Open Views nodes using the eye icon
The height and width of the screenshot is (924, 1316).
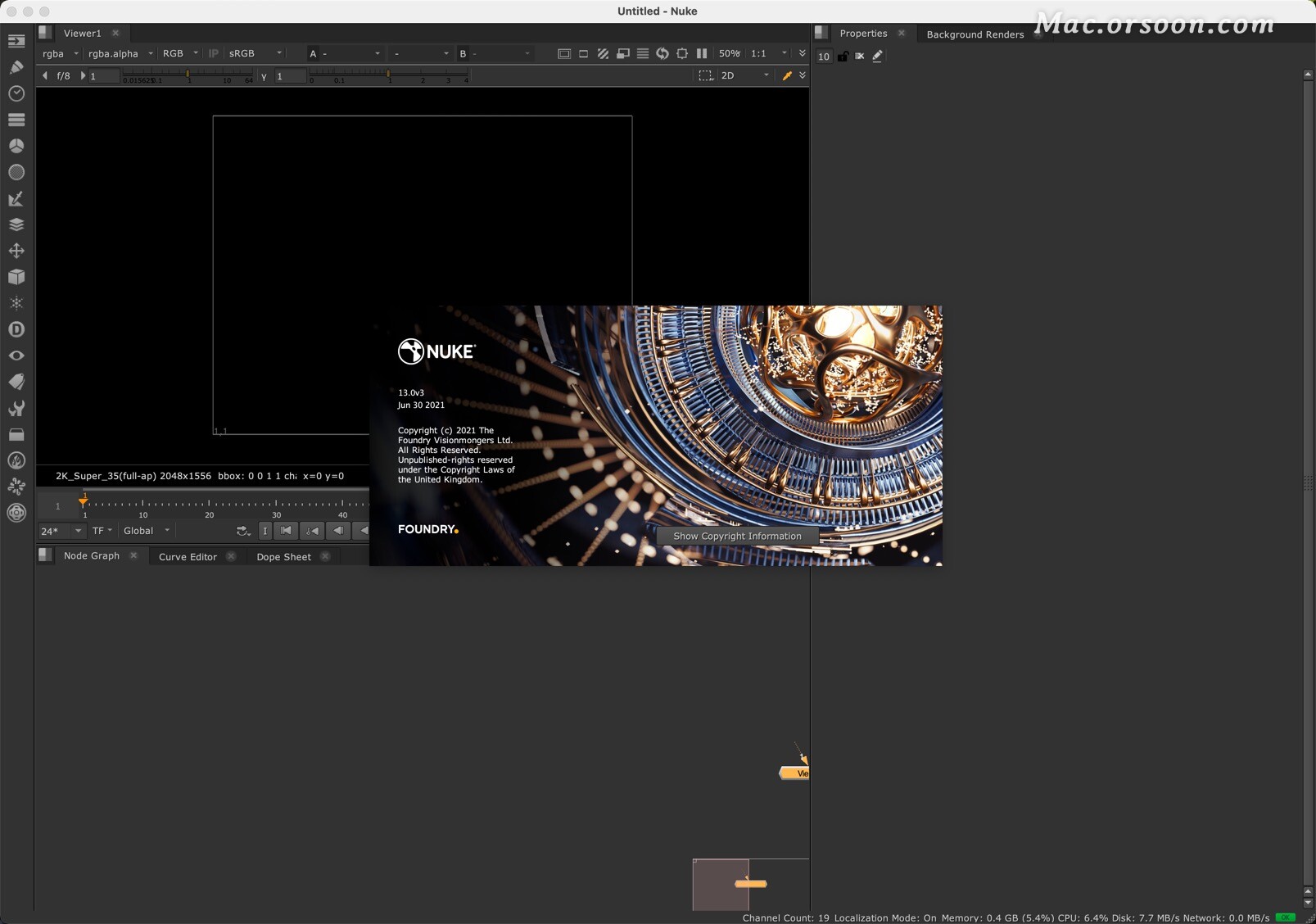(16, 355)
